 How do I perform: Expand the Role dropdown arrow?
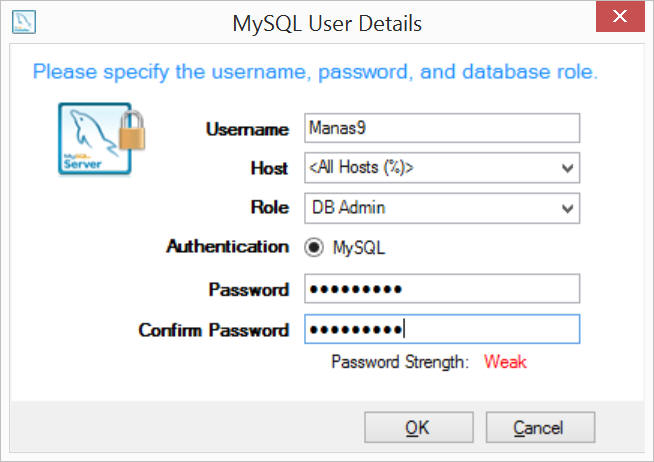click(x=567, y=208)
